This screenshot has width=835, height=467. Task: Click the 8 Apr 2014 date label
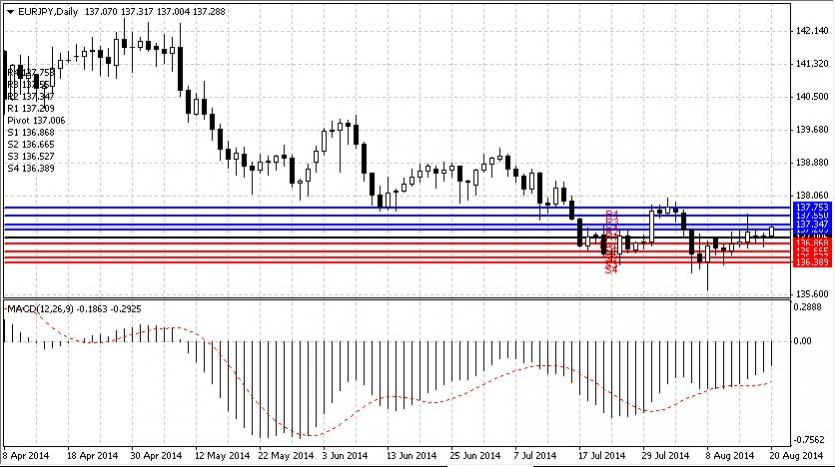[25, 456]
